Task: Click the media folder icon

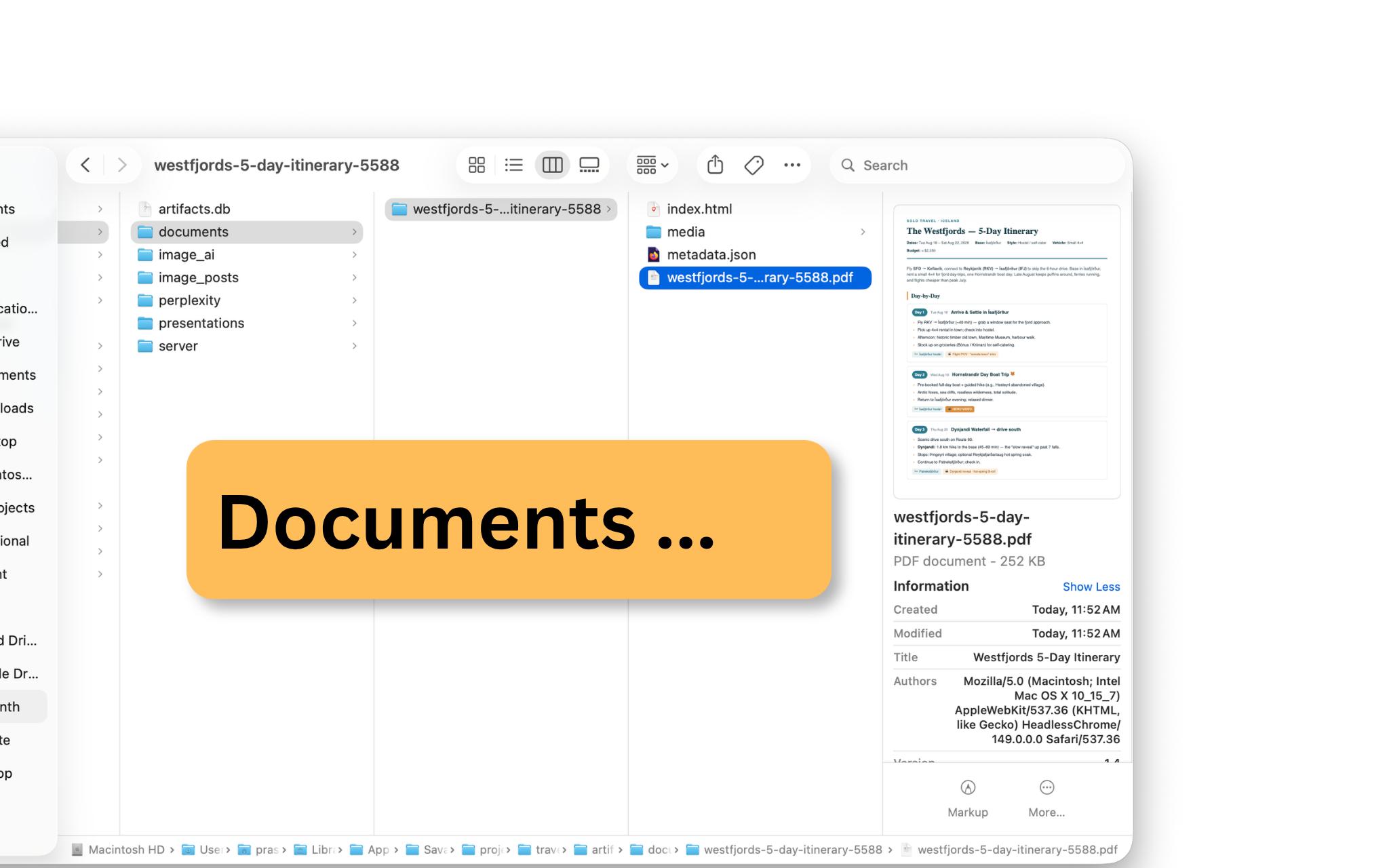Action: coord(654,232)
